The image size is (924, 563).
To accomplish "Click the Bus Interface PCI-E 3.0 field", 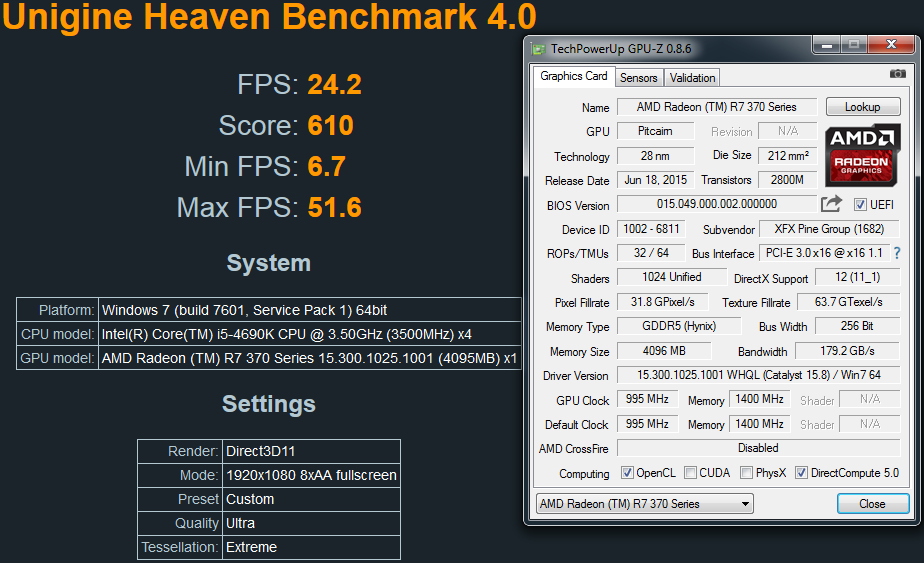I will [824, 253].
